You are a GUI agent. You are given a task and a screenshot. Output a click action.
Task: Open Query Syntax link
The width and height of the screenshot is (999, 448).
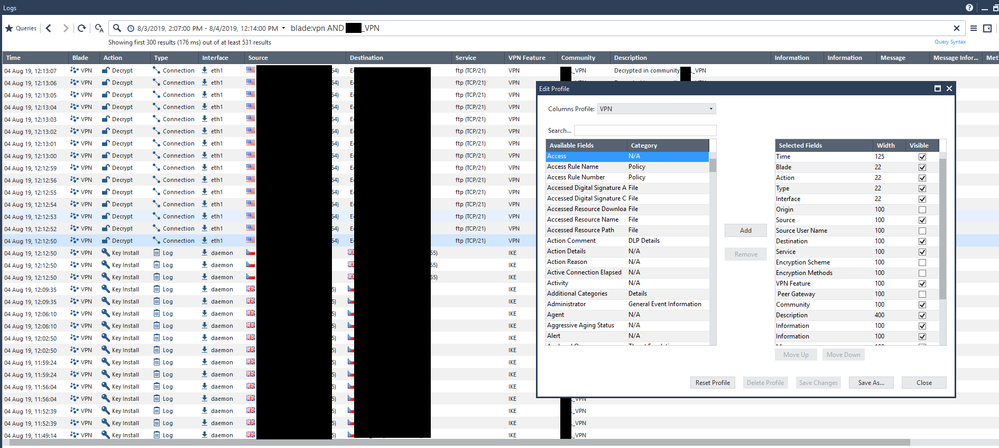pyautogui.click(x=950, y=42)
